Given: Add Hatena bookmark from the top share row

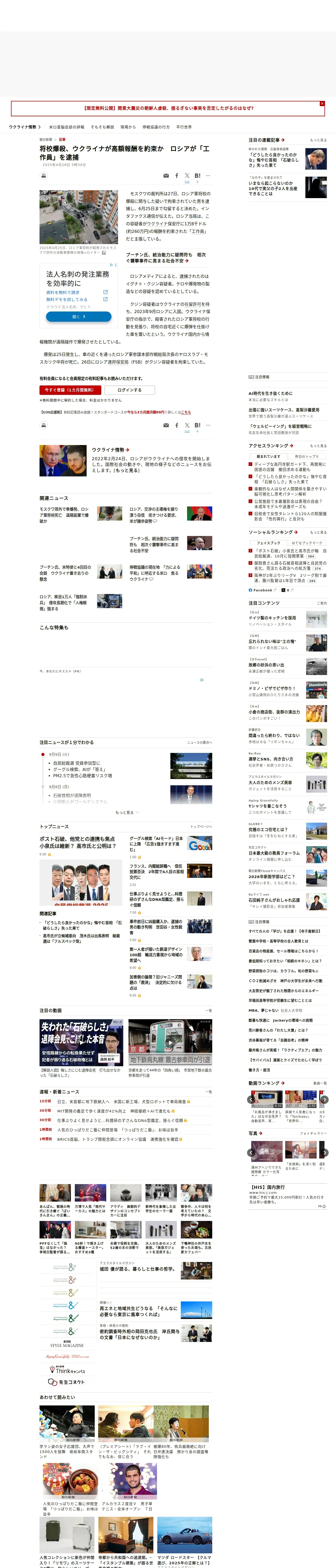Looking at the screenshot, I should [x=198, y=175].
